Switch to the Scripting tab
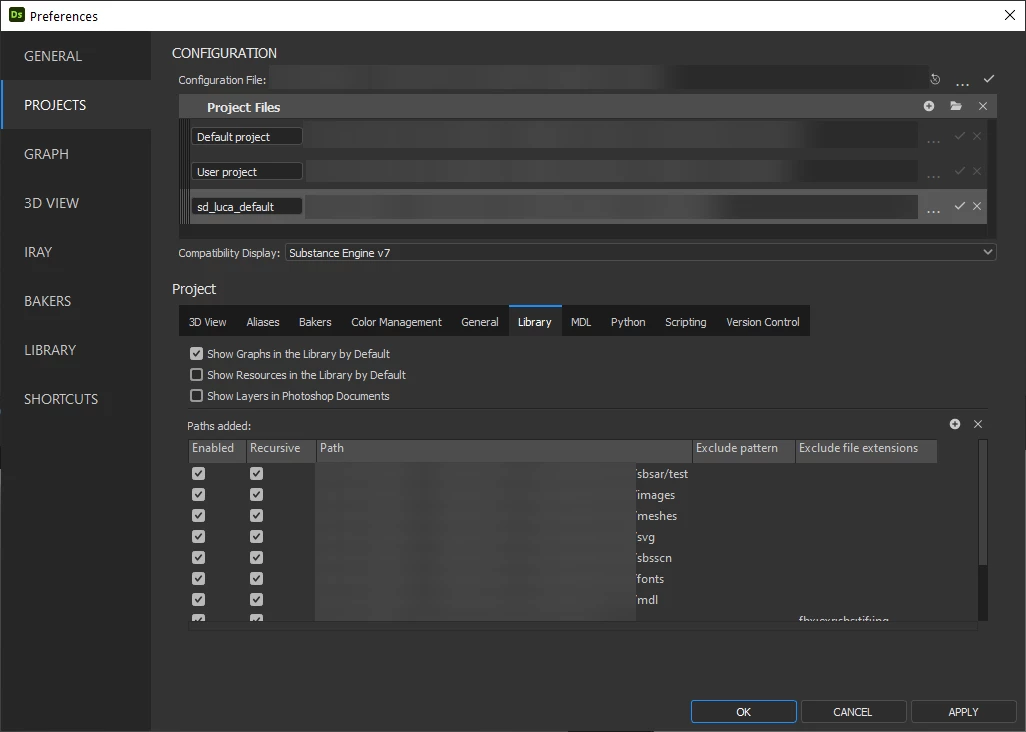This screenshot has height=732, width=1026. coord(686,322)
